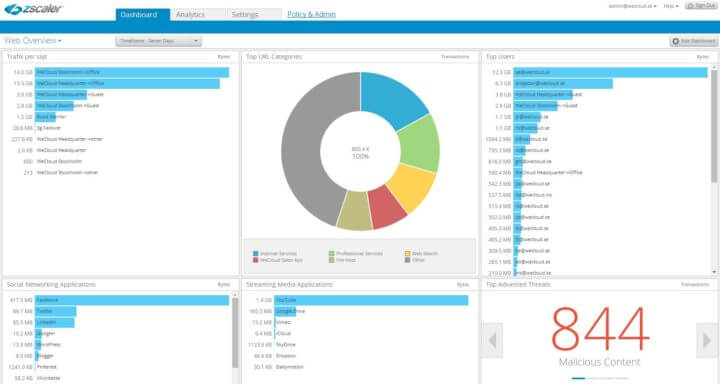This screenshot has height=384, width=720.
Task: Click the Sign Out button
Action: 701,6
